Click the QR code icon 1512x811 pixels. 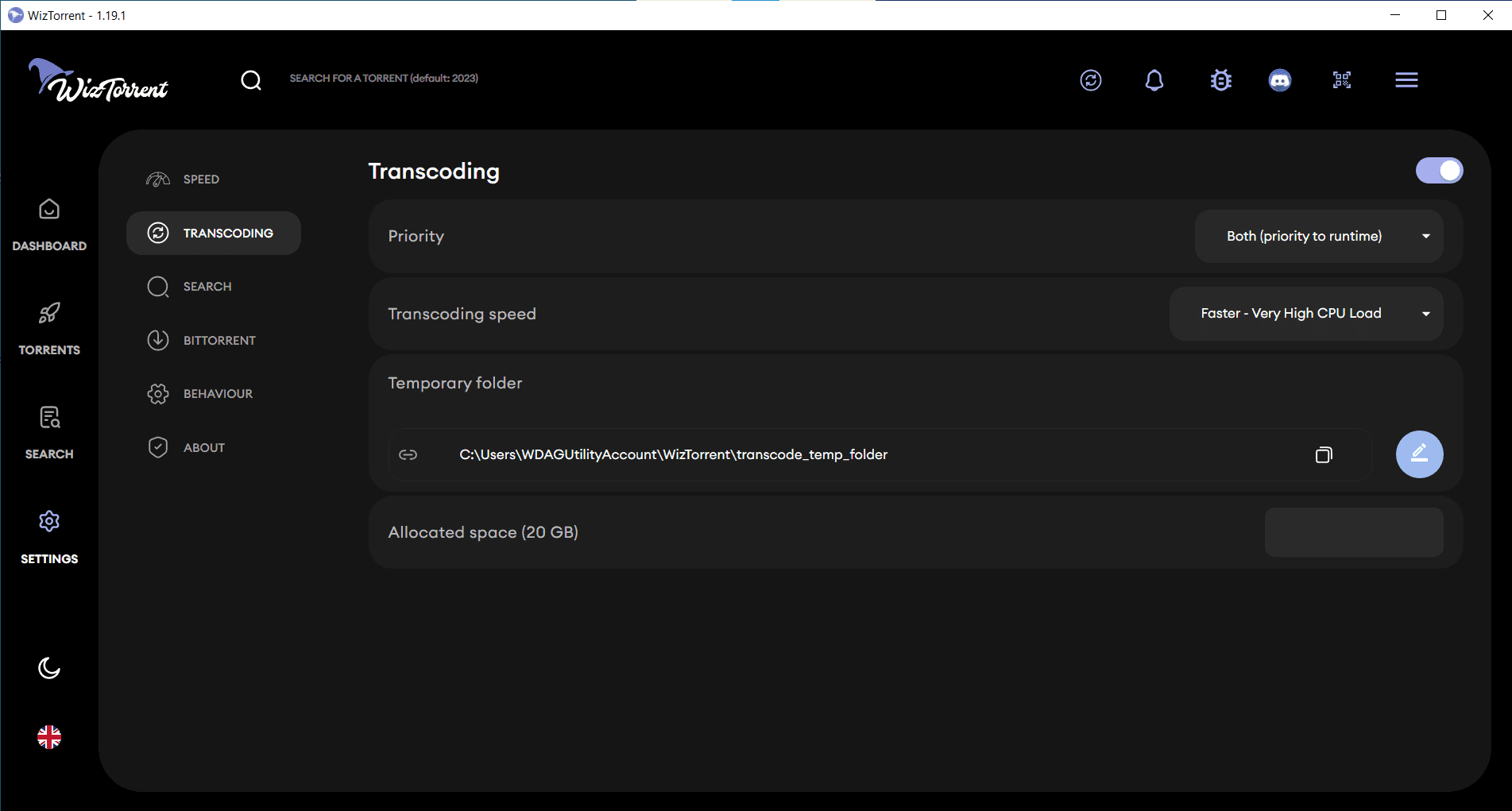coord(1342,80)
